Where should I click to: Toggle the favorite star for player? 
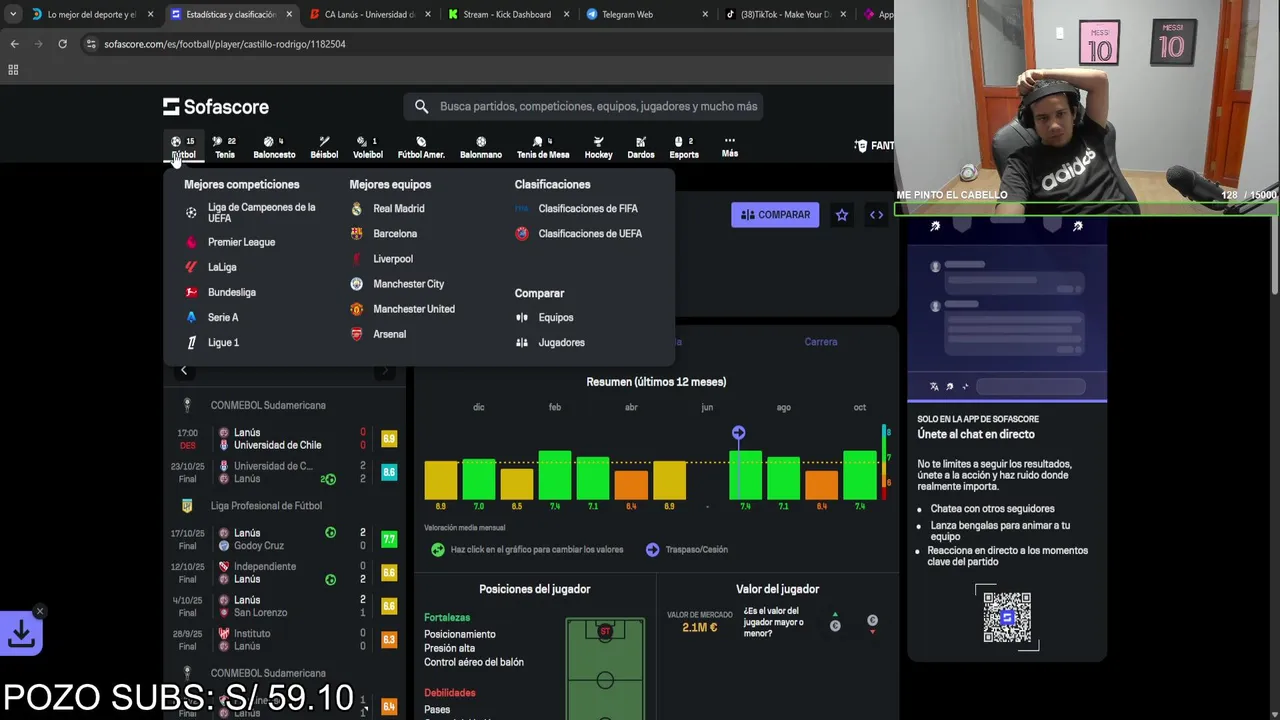point(842,215)
